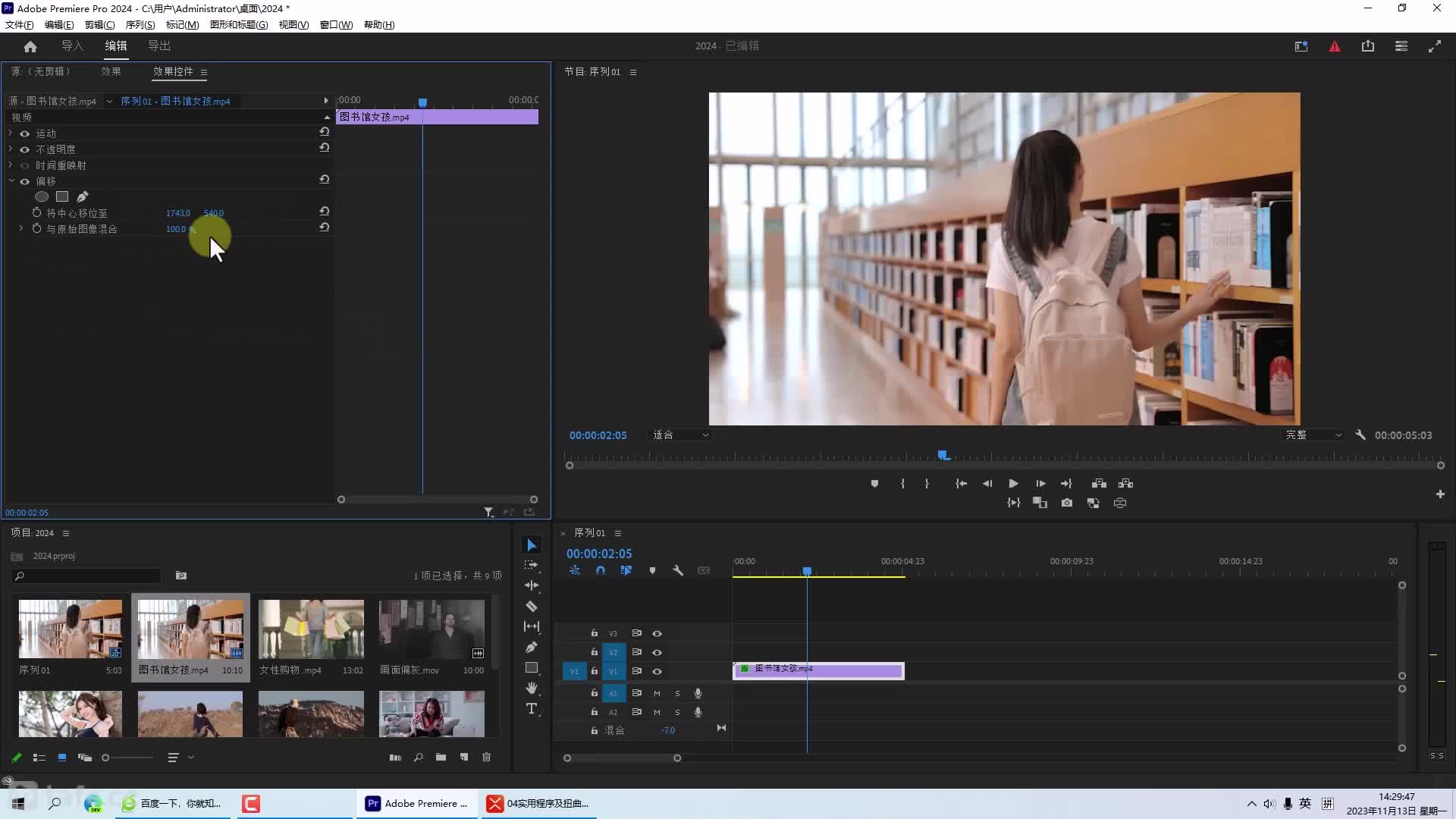Open timeline display settings wrench
The height and width of the screenshot is (819, 1456).
click(x=678, y=570)
